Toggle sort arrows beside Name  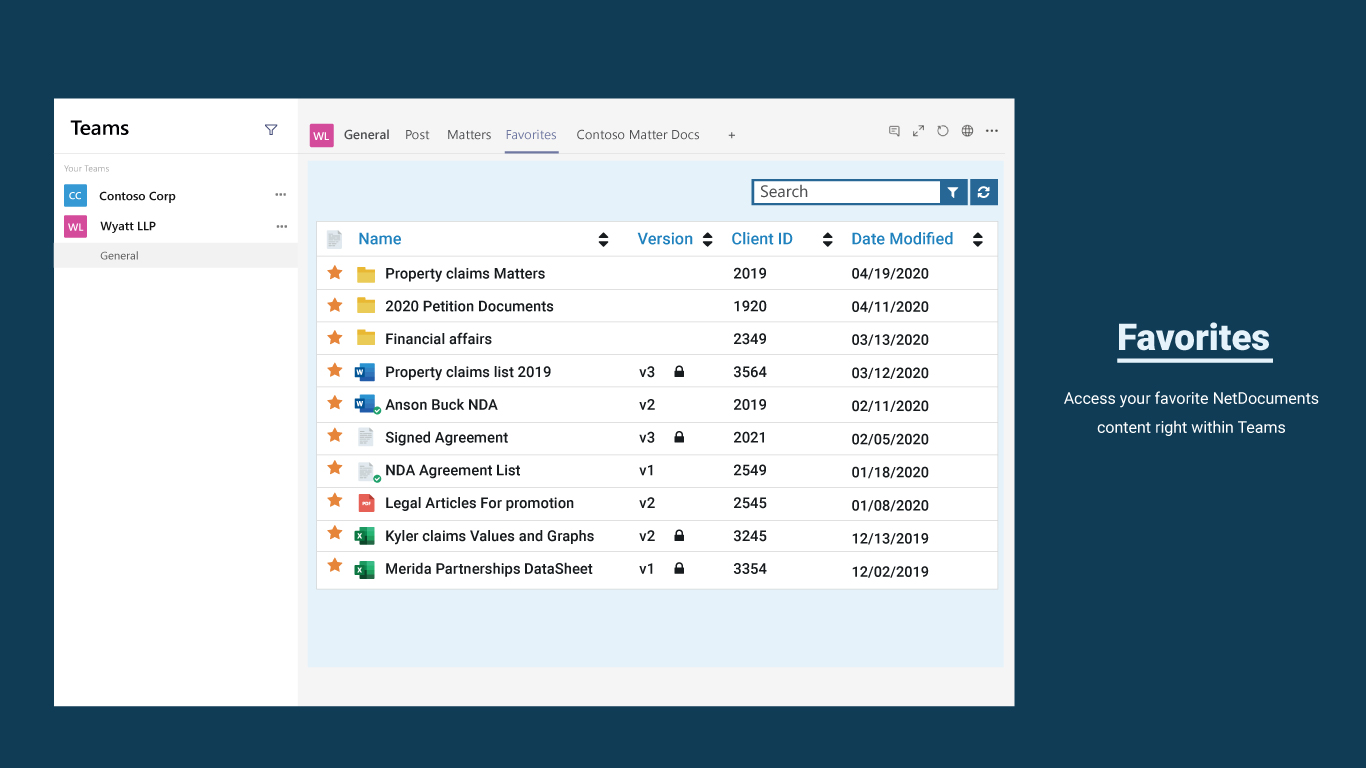[x=603, y=239]
